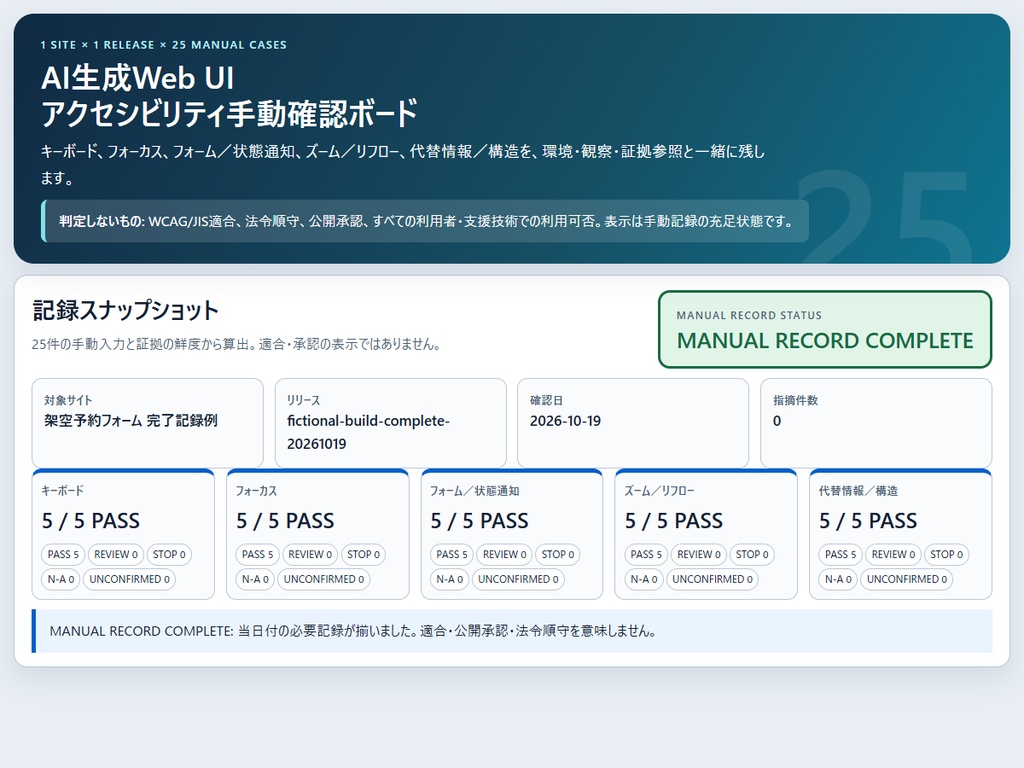The image size is (1024, 768).
Task: Click UNCONFIRMED 0 chip in フォーム／状態通知 card
Action: pos(518,579)
